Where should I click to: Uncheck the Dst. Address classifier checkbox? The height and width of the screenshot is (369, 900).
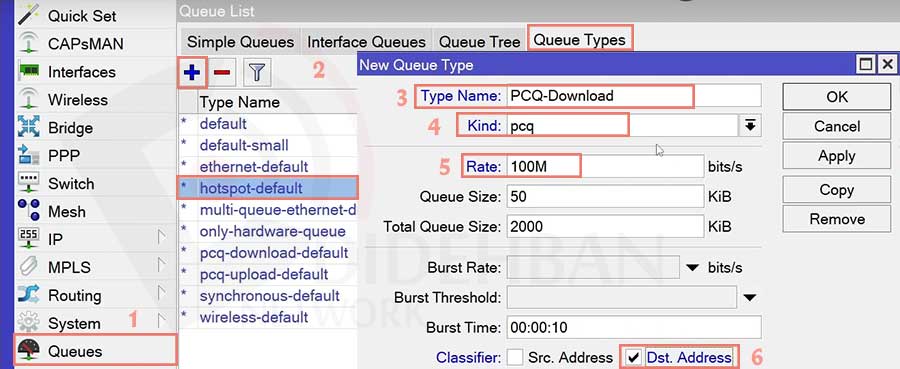pos(634,358)
